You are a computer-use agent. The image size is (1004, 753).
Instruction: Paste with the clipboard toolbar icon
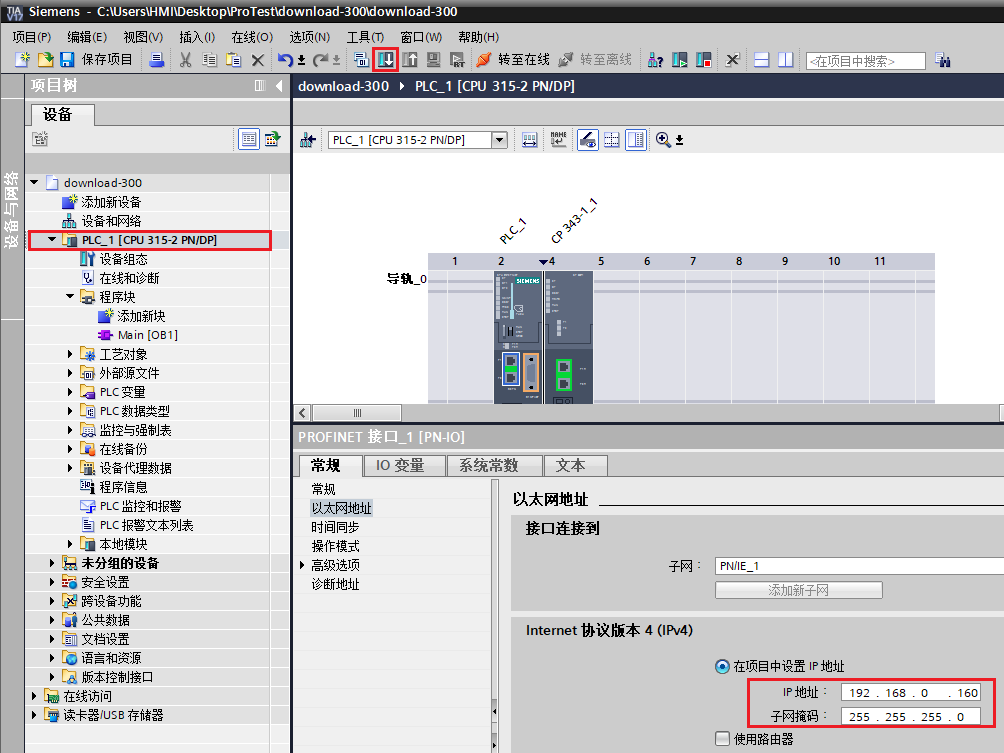click(234, 60)
